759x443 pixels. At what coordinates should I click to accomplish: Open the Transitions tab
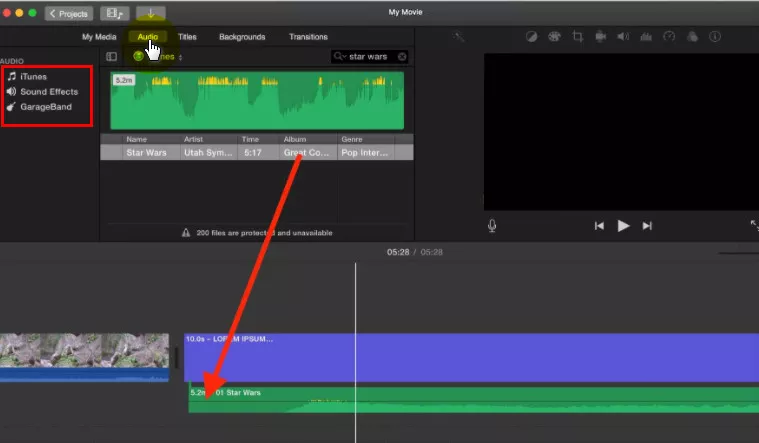click(x=308, y=37)
